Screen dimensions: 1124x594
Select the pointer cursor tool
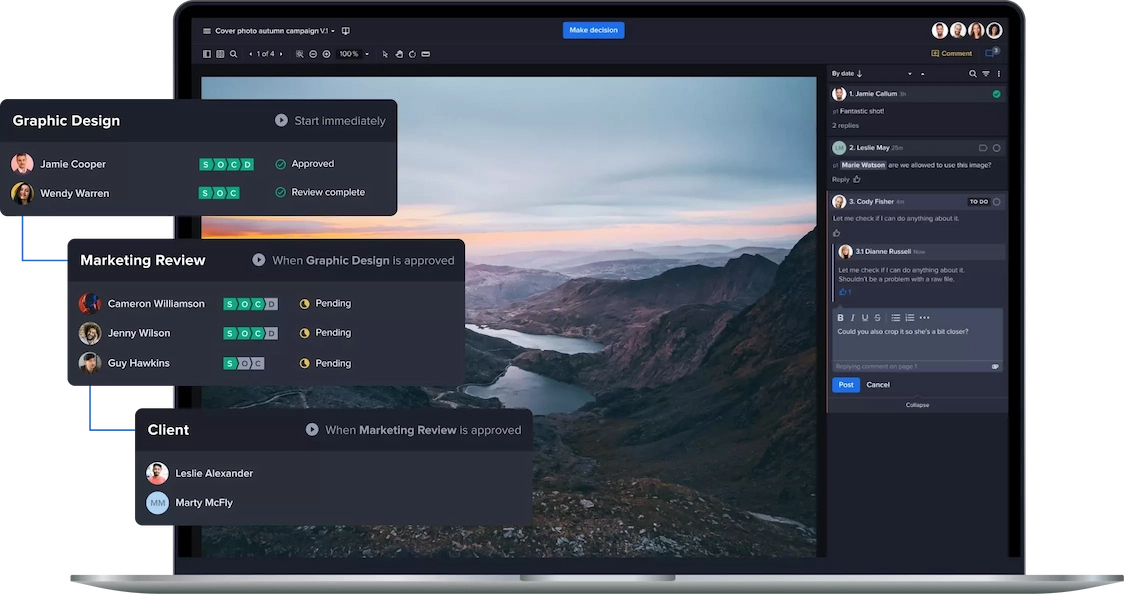pos(386,54)
